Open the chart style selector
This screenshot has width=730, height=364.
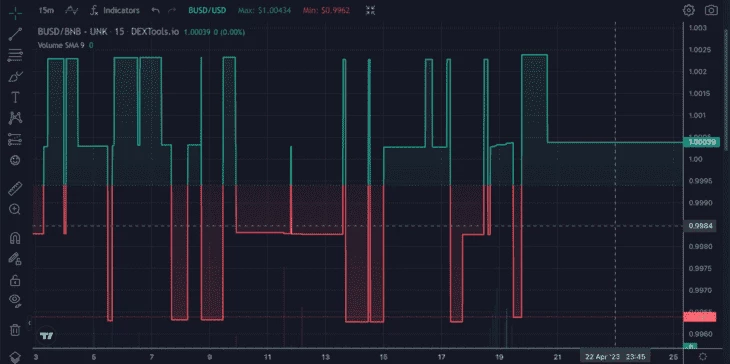coord(71,10)
